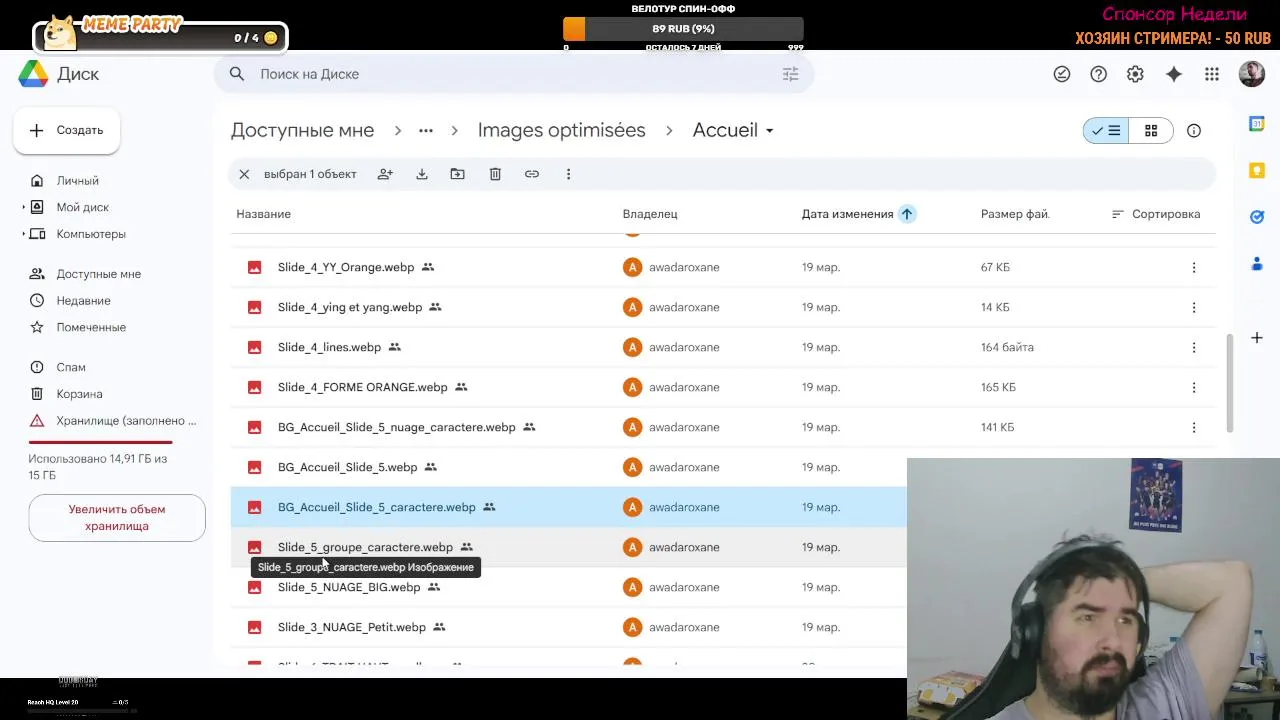Expand Компьютеры tree arrow
Viewport: 1280px width, 720px height.
coord(23,234)
